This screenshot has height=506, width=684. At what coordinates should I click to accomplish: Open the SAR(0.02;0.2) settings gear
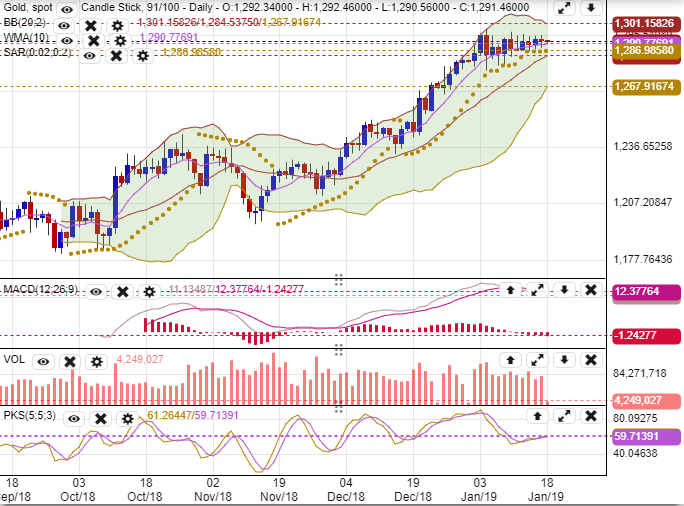tap(142, 56)
